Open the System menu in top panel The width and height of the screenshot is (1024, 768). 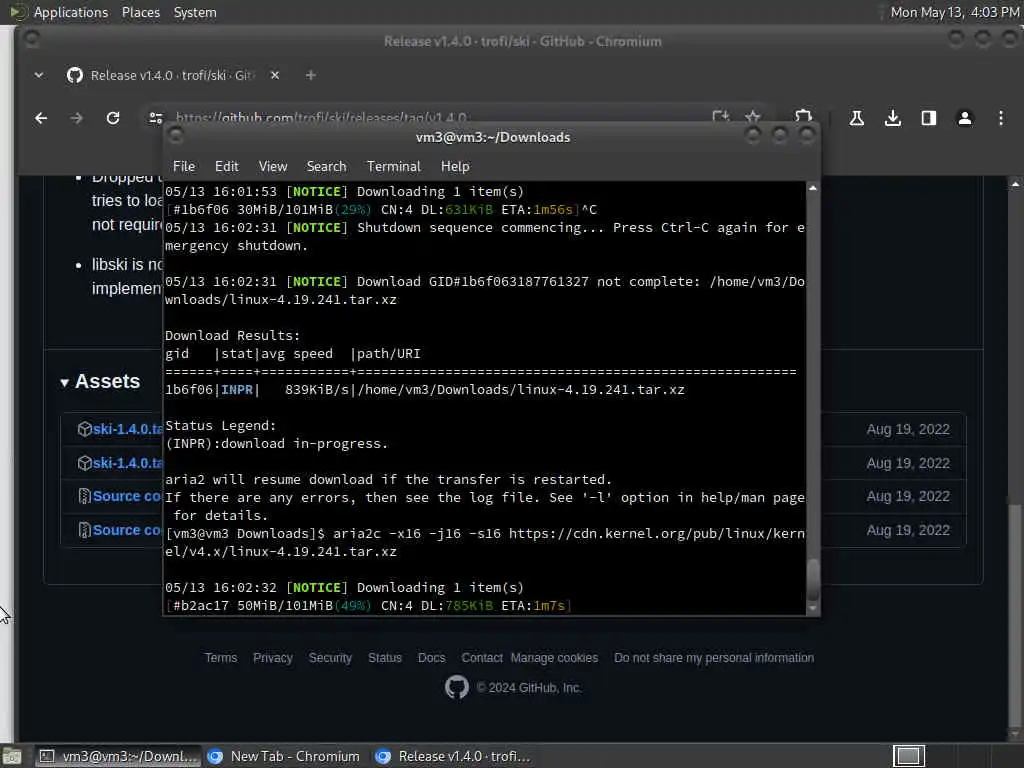[195, 12]
